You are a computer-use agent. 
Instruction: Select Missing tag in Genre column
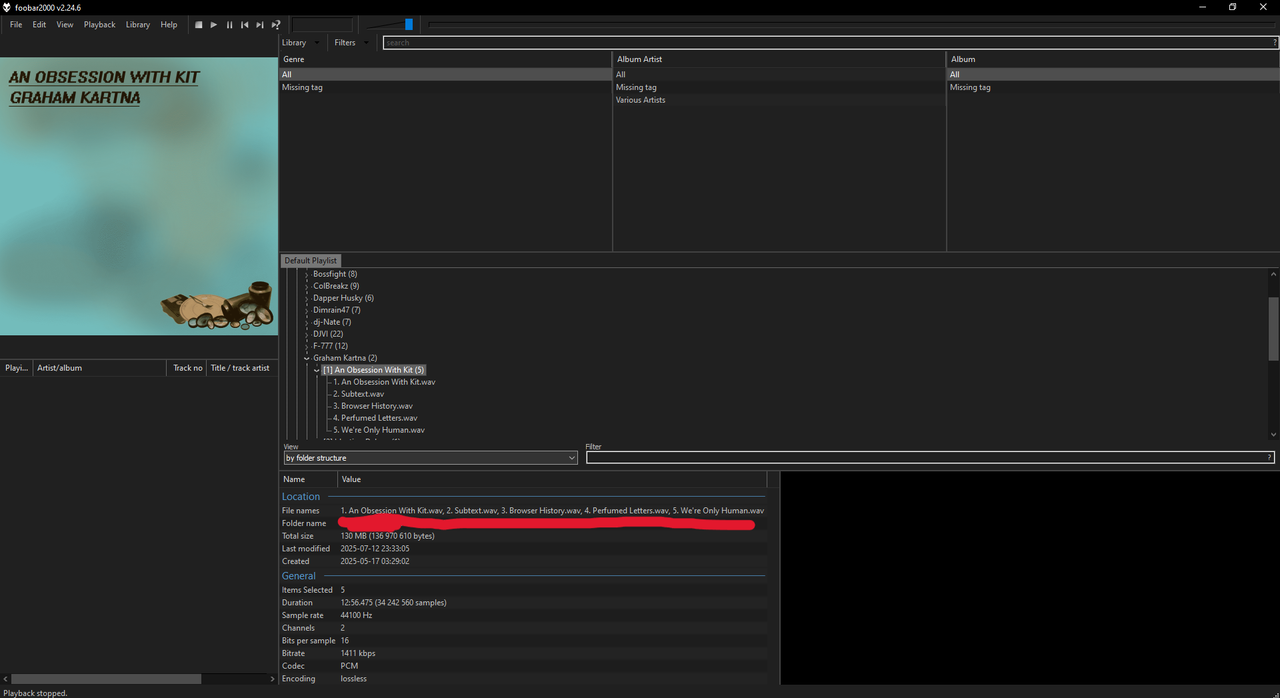pos(445,87)
